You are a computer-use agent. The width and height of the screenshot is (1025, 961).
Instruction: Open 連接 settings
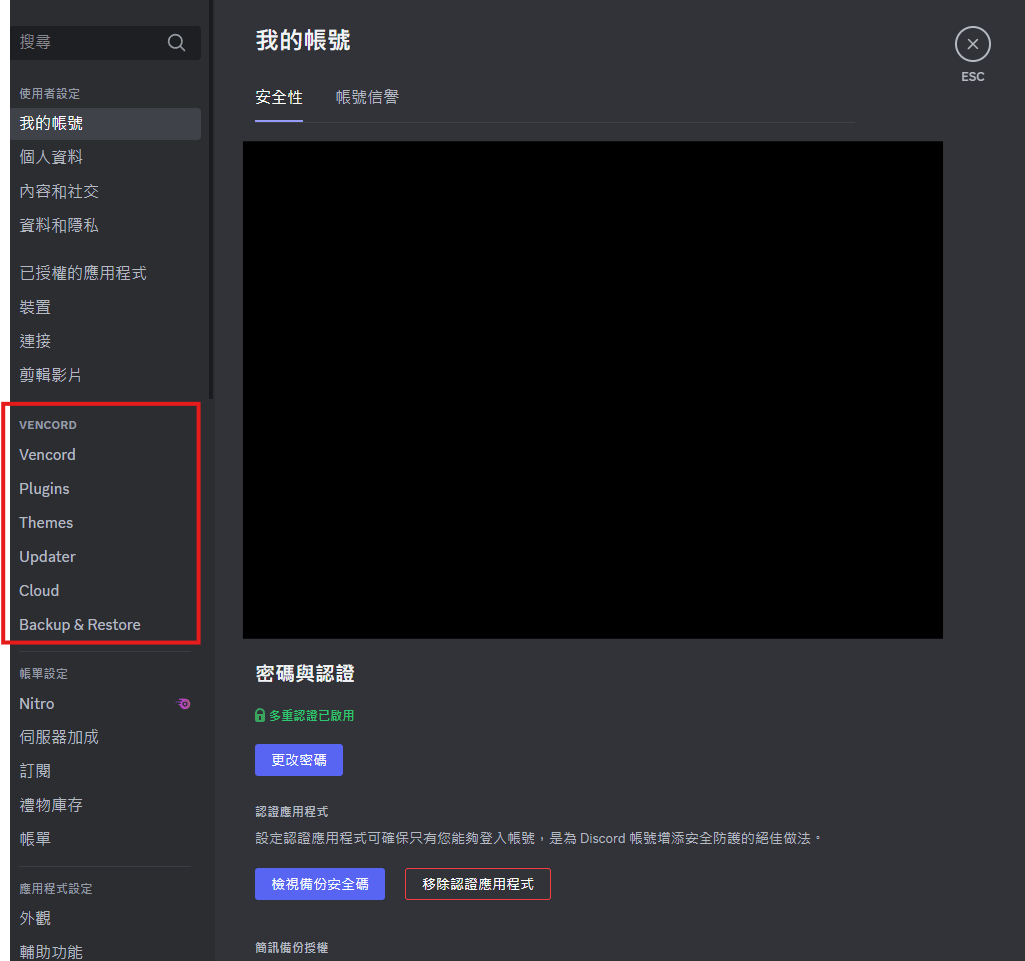pyautogui.click(x=105, y=341)
